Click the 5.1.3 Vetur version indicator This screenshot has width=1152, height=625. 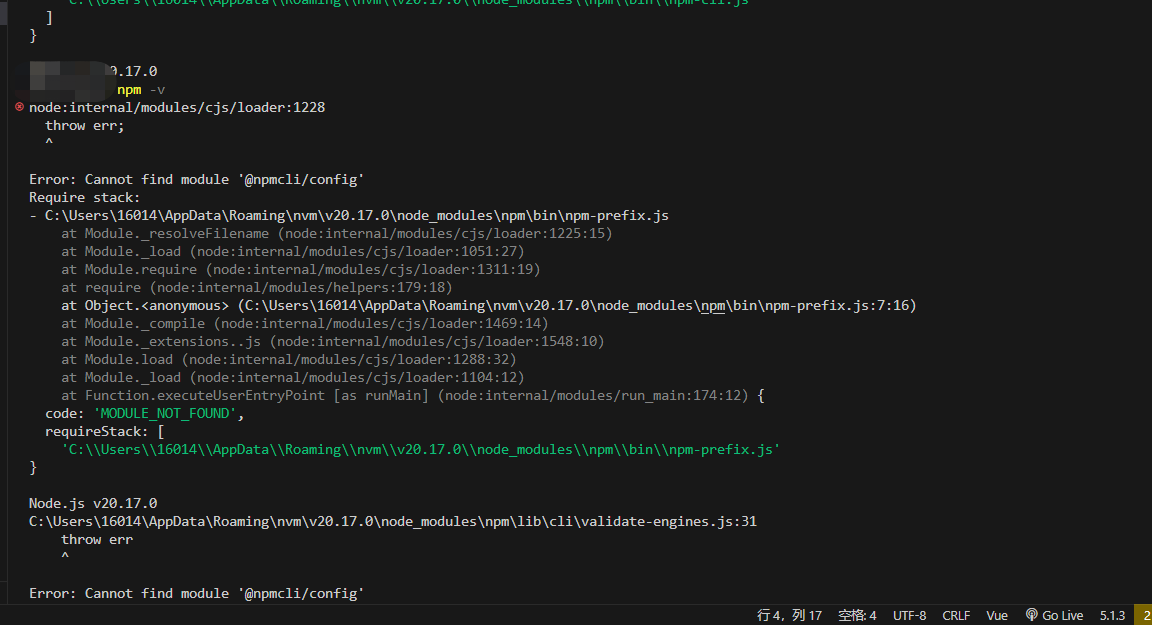1111,615
